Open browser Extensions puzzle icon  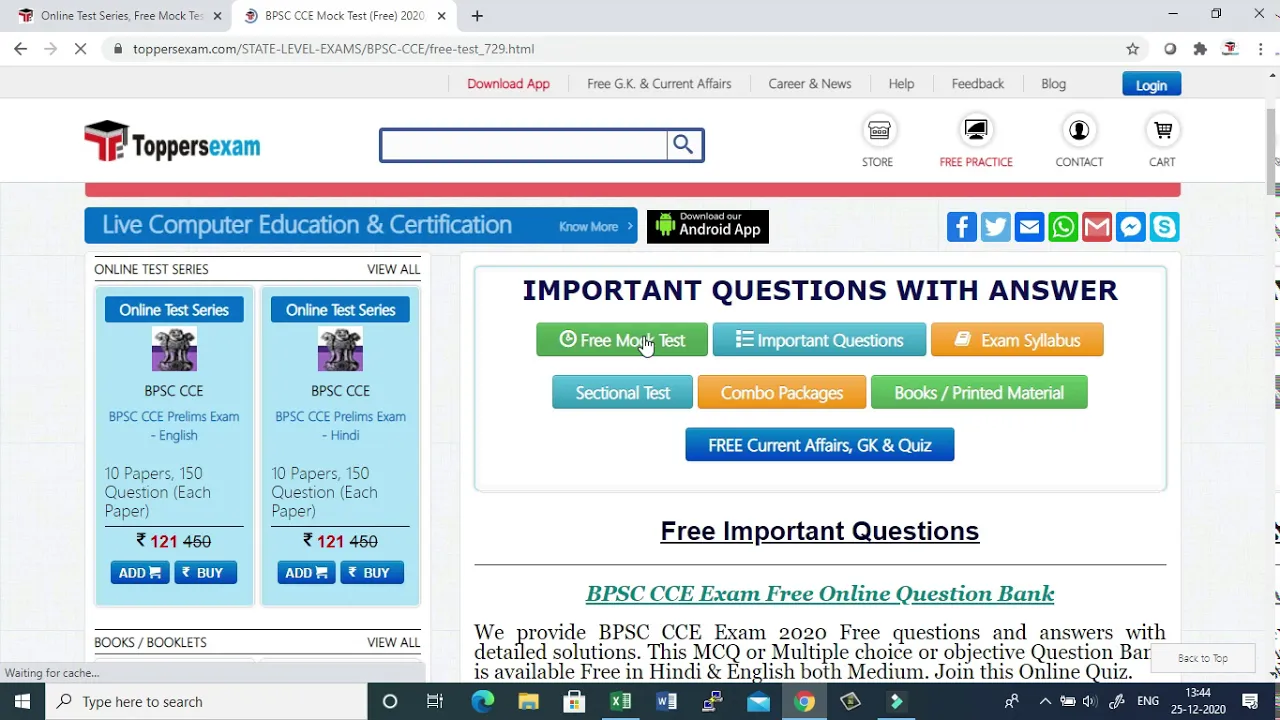point(1200,49)
